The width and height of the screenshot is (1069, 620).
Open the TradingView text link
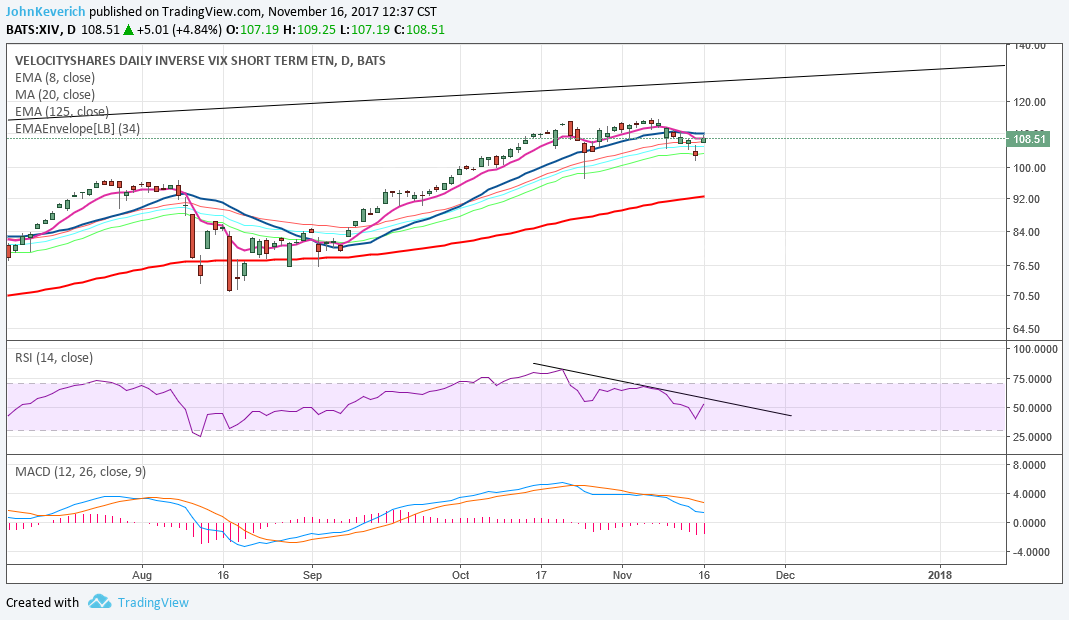coord(153,602)
